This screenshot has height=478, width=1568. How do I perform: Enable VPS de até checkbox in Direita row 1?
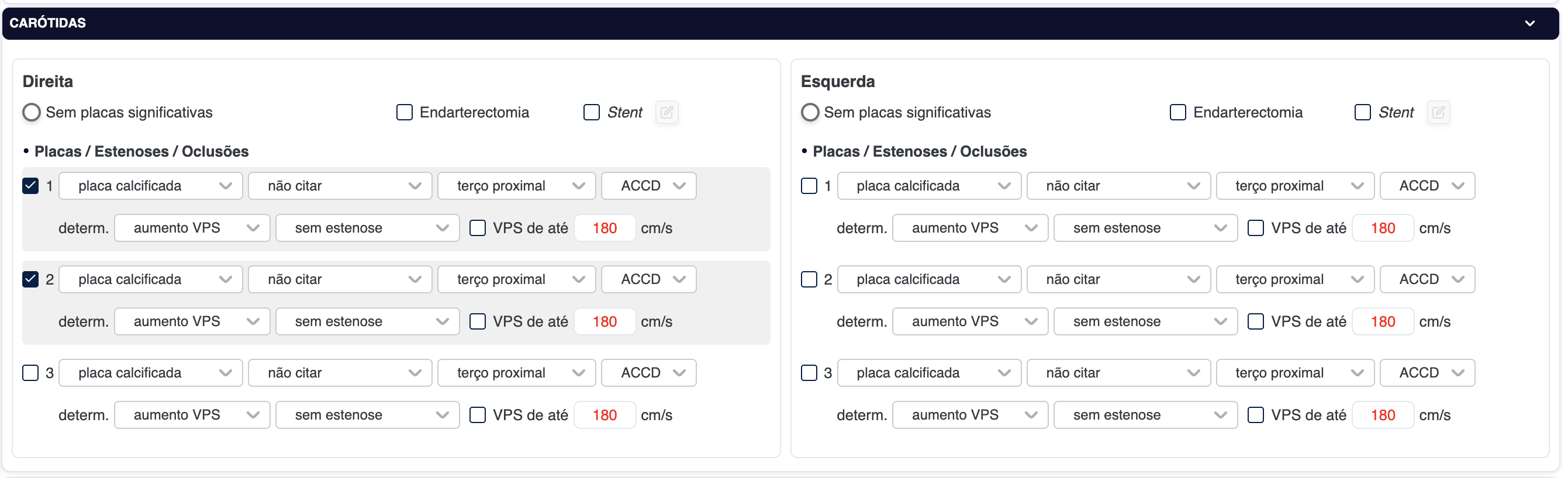tap(478, 228)
